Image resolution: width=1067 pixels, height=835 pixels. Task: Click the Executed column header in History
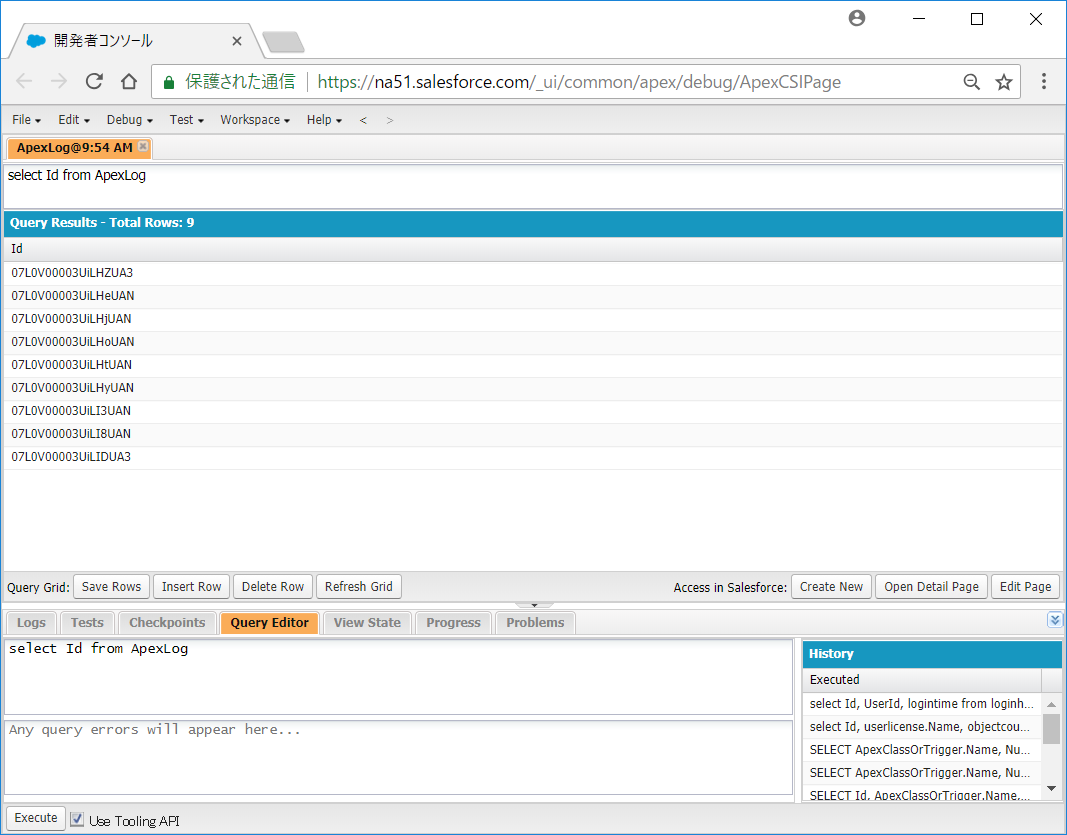pyautogui.click(x=922, y=680)
